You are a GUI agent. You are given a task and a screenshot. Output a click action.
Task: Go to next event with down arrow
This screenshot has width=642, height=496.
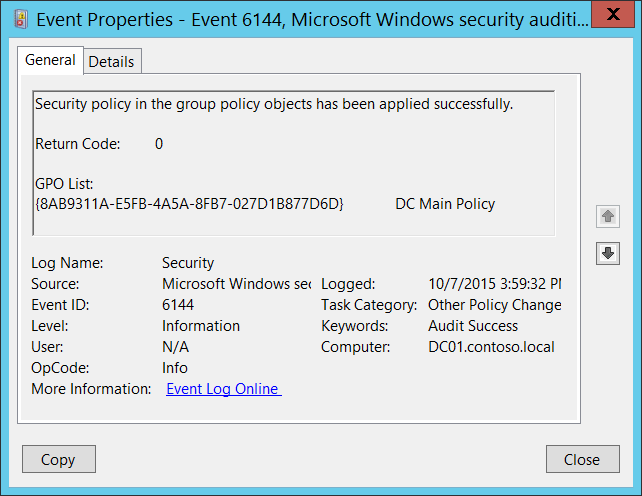pos(607,253)
